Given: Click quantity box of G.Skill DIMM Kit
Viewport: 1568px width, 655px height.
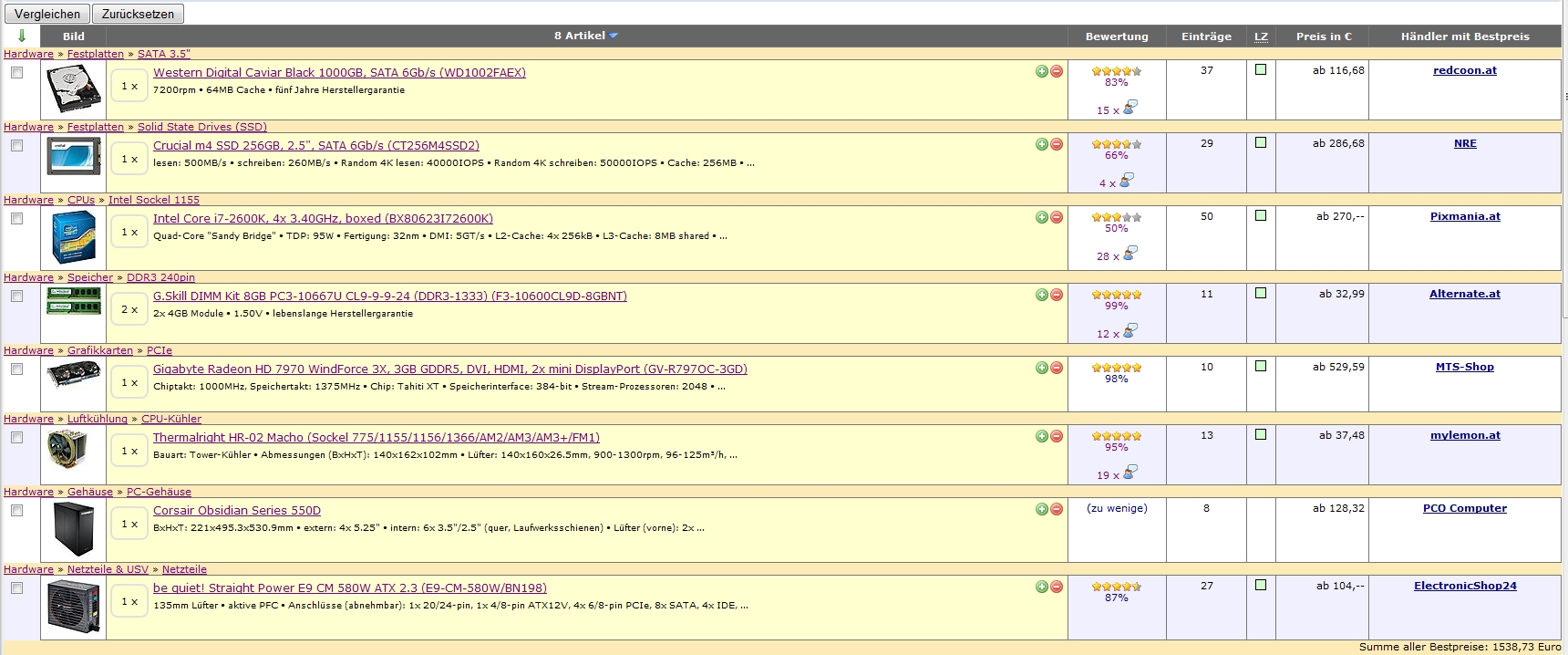Looking at the screenshot, I should click(129, 309).
